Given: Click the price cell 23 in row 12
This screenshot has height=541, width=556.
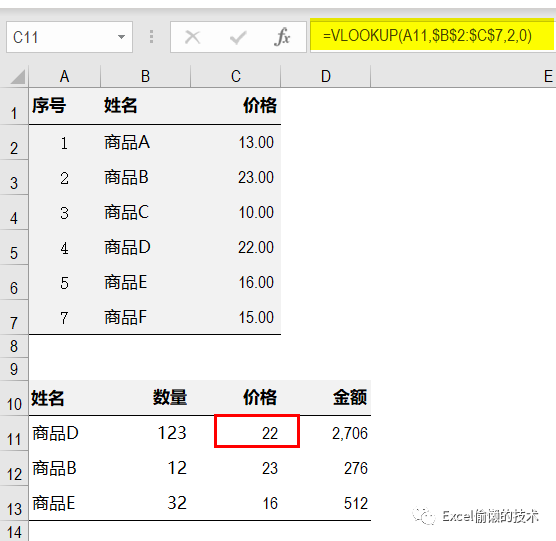Looking at the screenshot, I should click(236, 468).
